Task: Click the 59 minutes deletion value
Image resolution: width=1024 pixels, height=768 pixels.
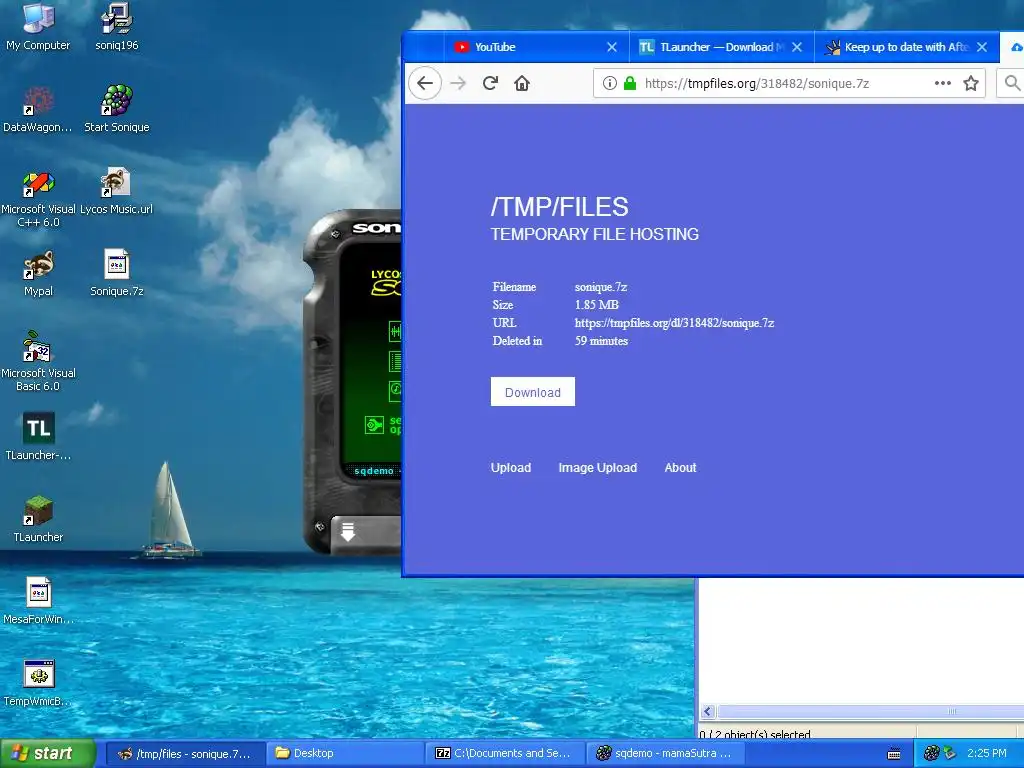Action: (x=601, y=341)
